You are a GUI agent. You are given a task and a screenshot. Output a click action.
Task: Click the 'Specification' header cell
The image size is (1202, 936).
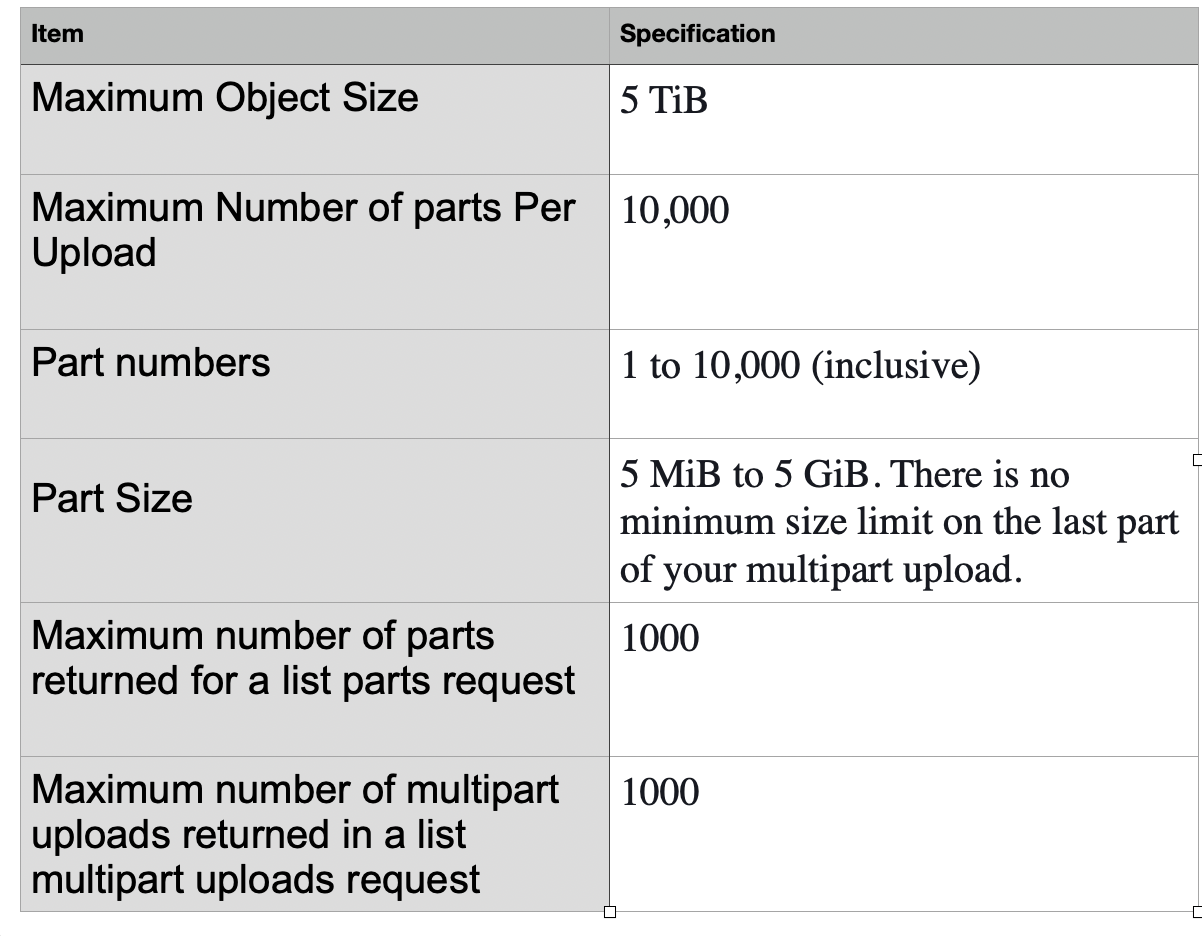point(904,36)
